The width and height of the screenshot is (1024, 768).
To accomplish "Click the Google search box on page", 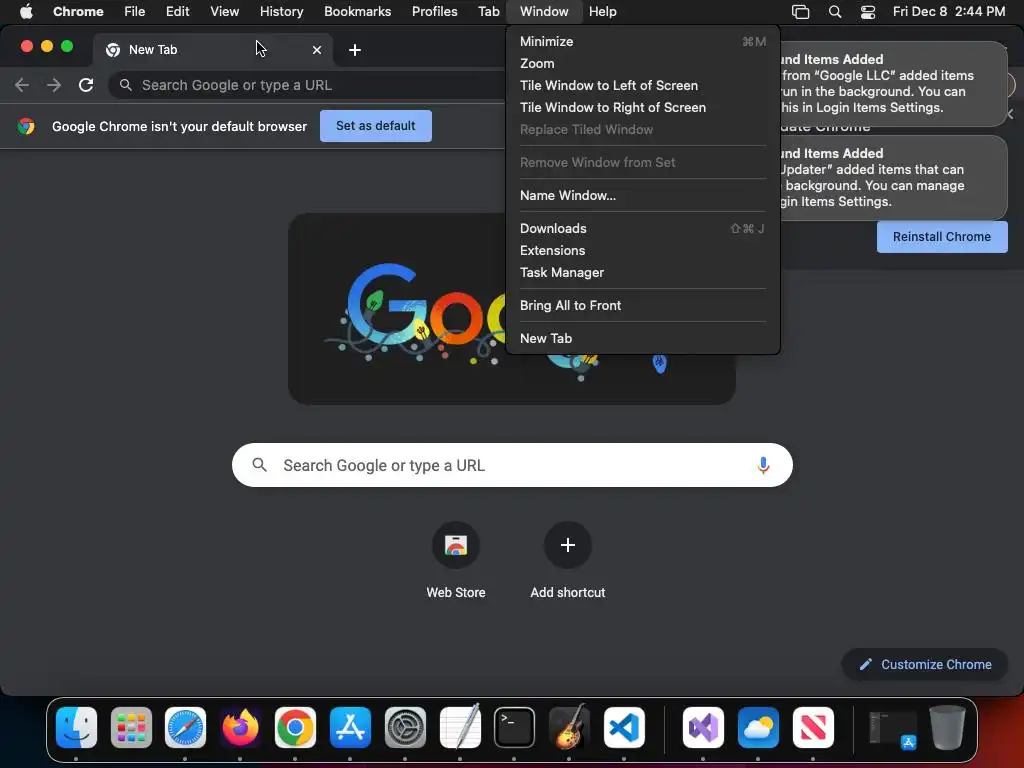I will tap(512, 465).
